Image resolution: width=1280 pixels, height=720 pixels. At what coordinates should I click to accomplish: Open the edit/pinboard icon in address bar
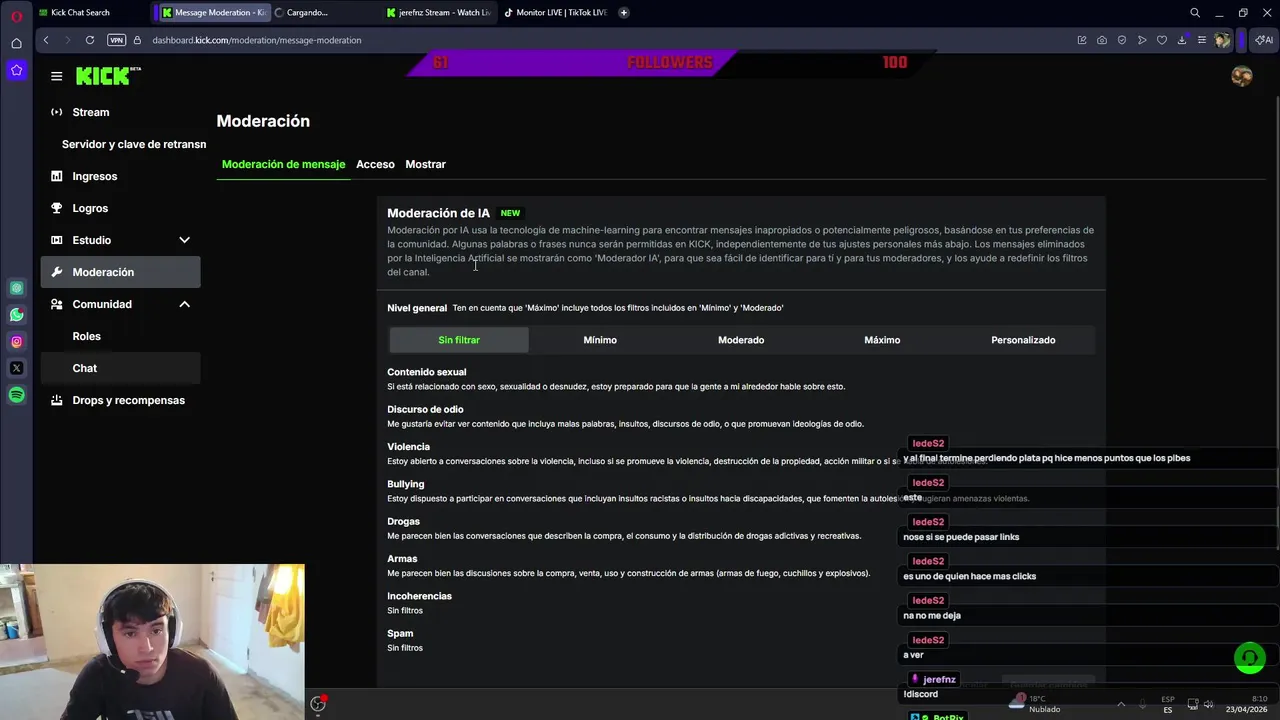(x=1082, y=40)
